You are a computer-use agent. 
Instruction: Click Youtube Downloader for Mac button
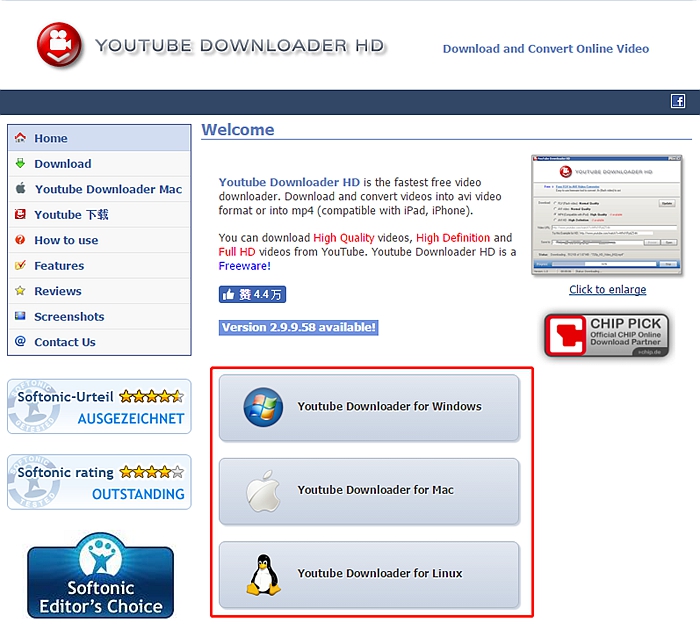coord(369,491)
